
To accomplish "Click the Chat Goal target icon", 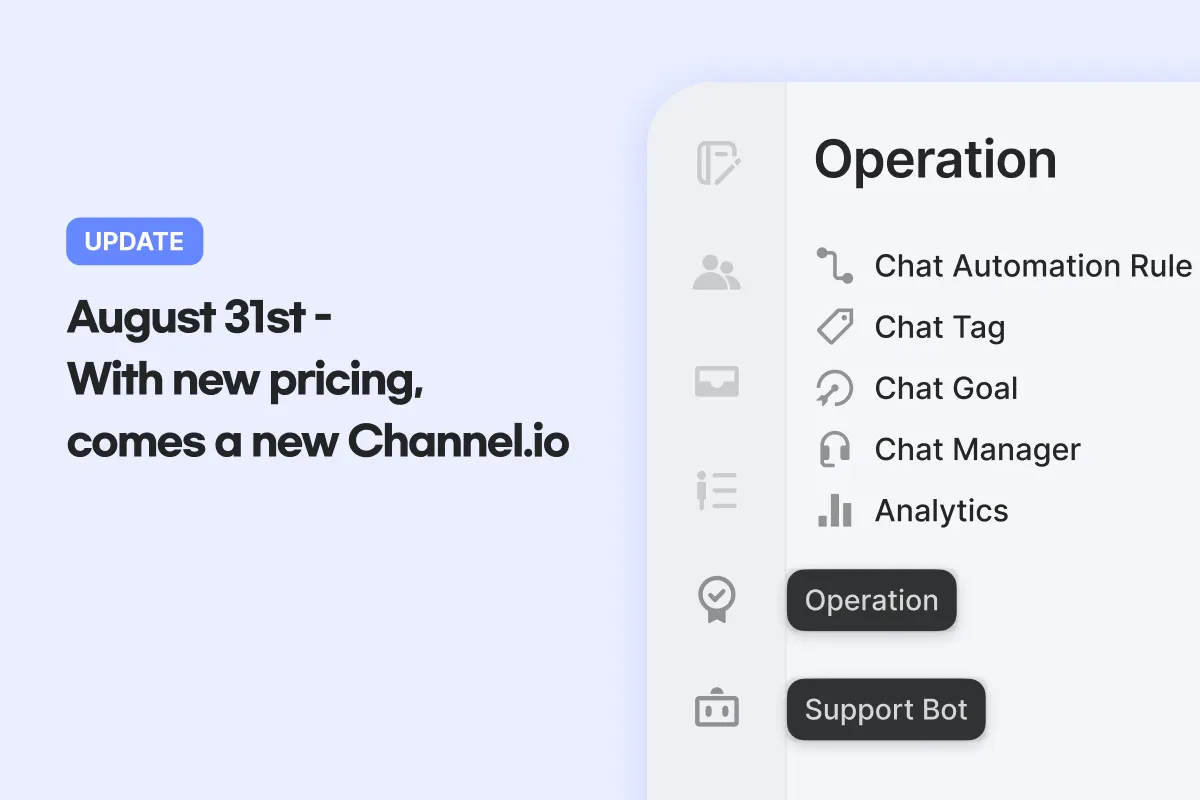I will 834,388.
